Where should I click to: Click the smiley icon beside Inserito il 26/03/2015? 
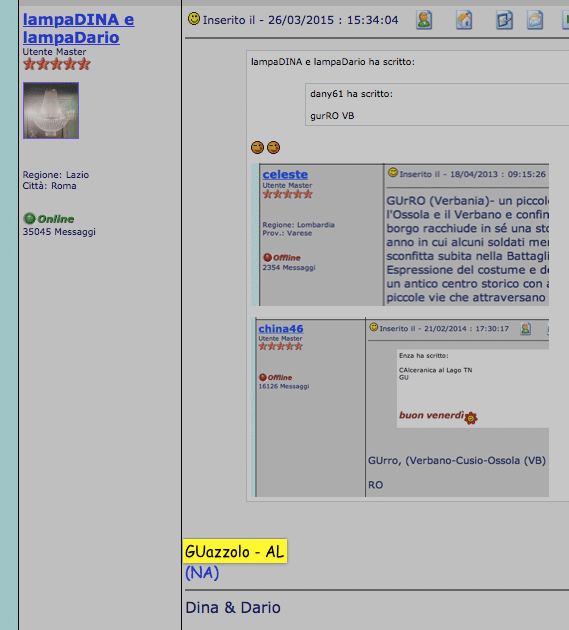point(194,18)
